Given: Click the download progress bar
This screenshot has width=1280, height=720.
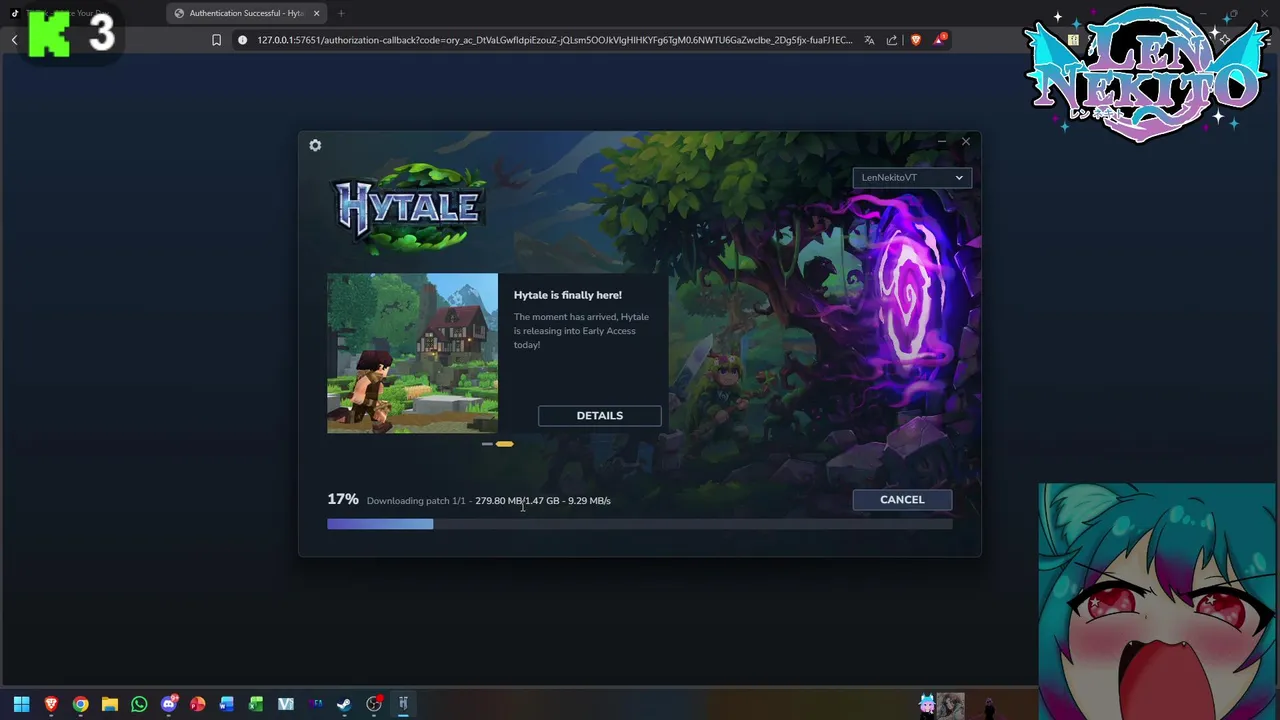Looking at the screenshot, I should pyautogui.click(x=639, y=524).
